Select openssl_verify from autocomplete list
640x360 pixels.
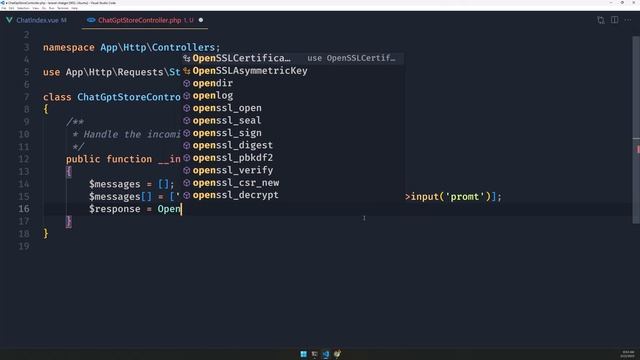293,170
